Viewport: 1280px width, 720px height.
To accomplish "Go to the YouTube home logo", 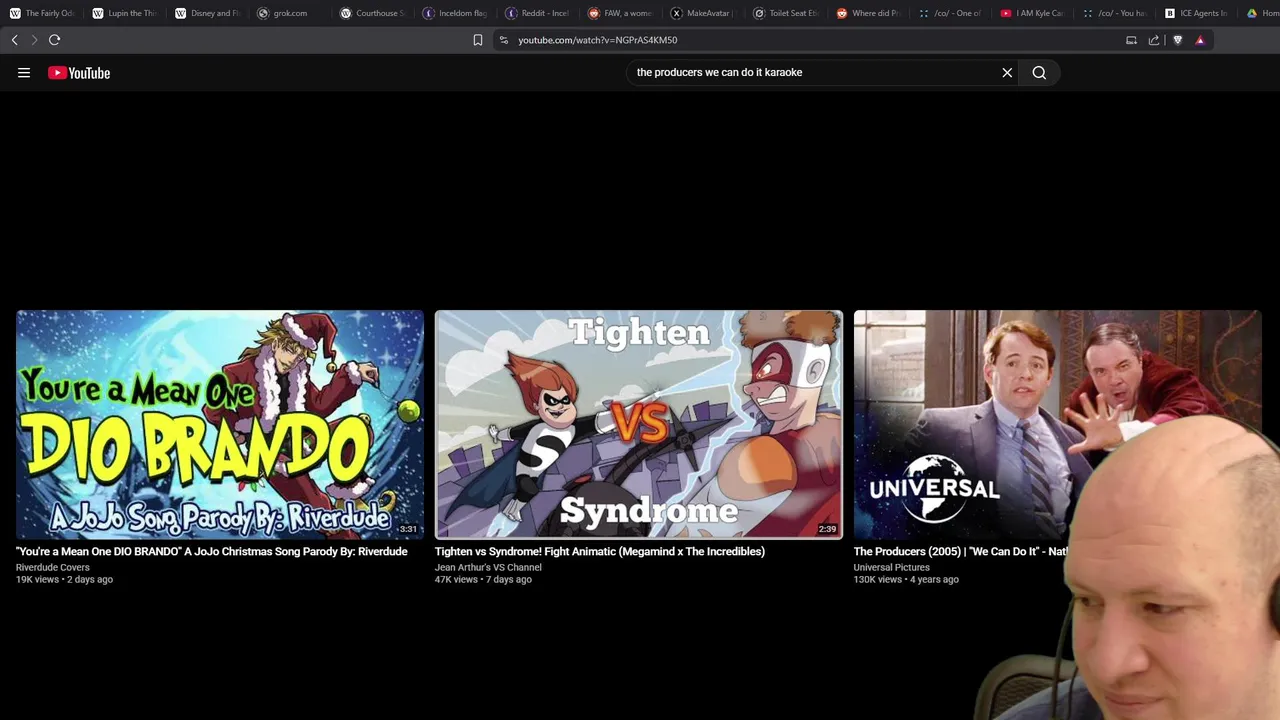I will (x=79, y=72).
